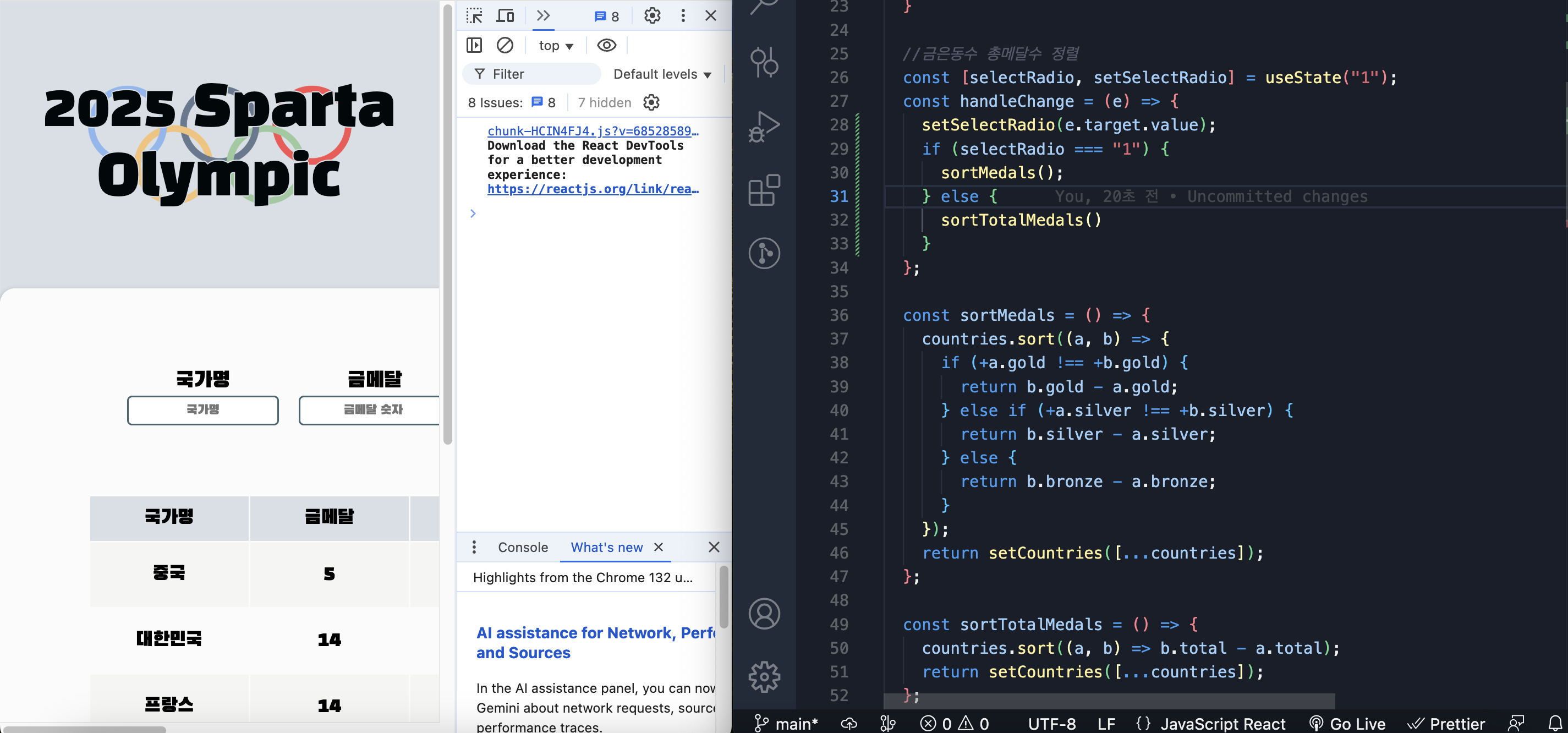Click DevTools inspect element icon
1568x733 pixels.
[474, 16]
